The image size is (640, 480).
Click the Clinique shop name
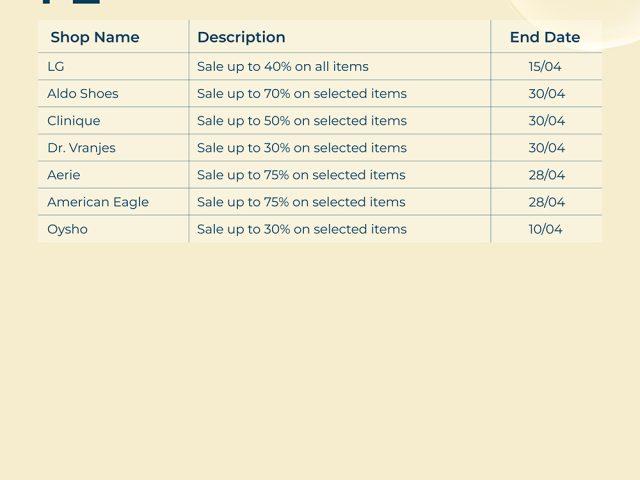click(74, 121)
